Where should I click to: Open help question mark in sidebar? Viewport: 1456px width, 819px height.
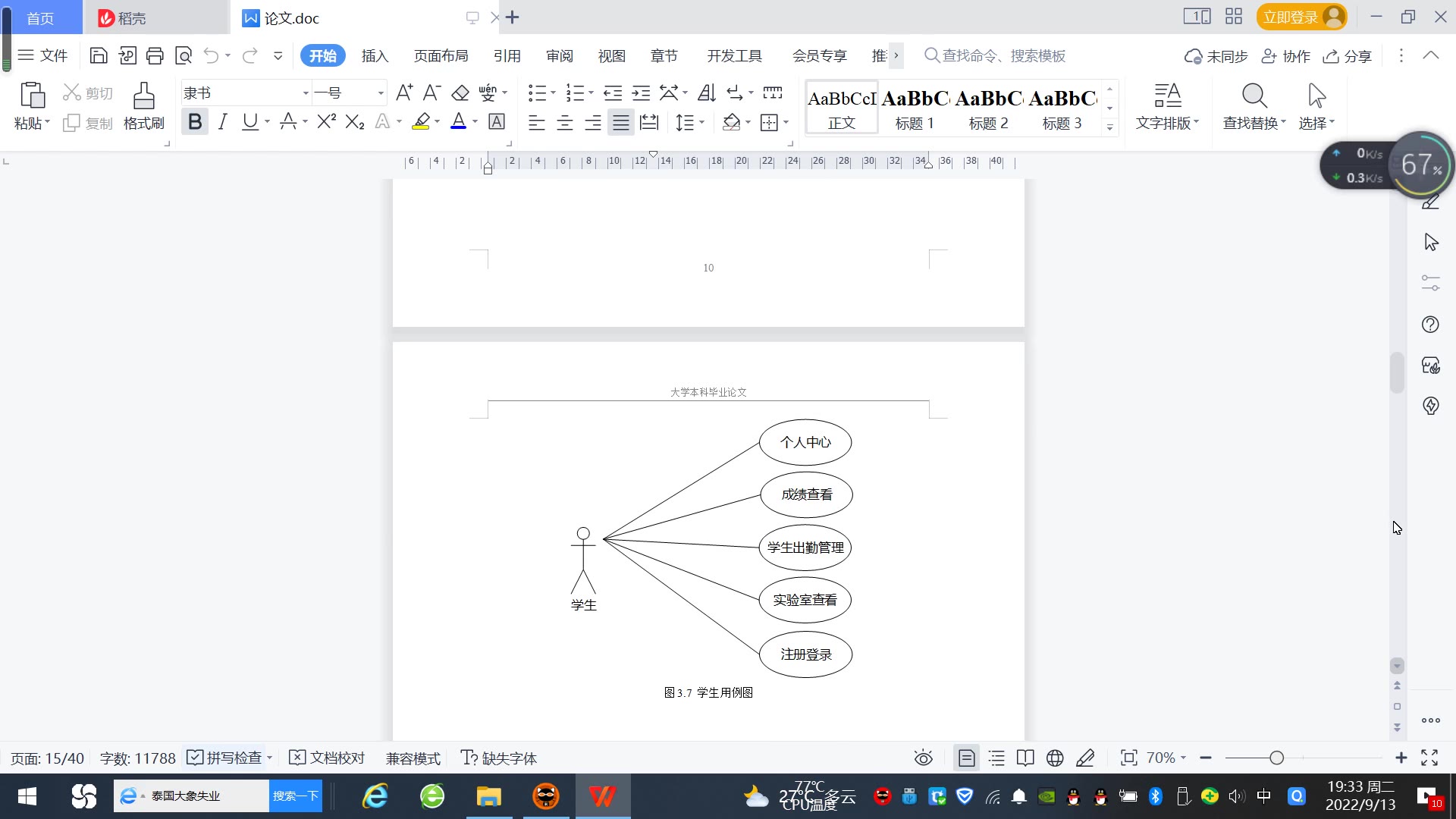[1430, 325]
